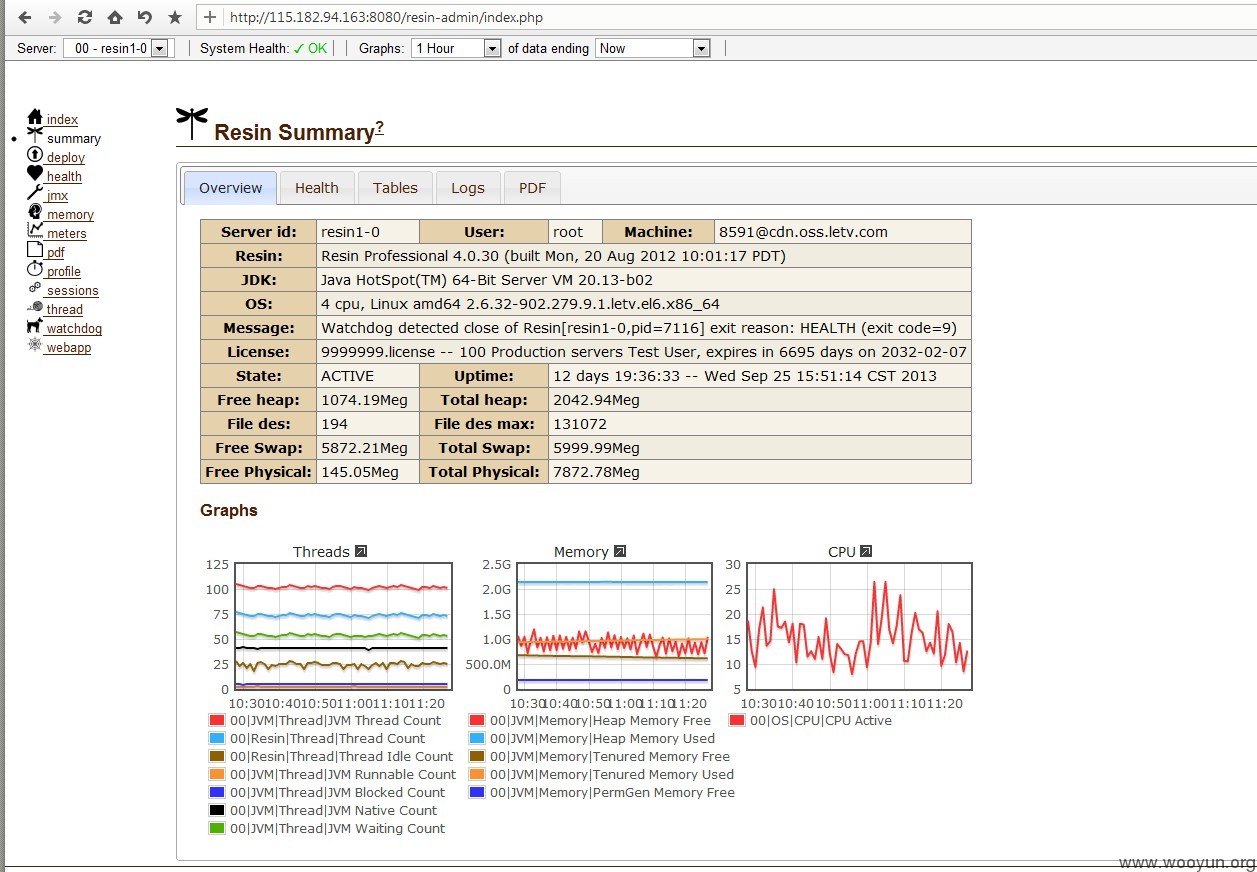Image resolution: width=1257 pixels, height=872 pixels.
Task: Click the heart icon beside health
Action: pyautogui.click(x=35, y=174)
